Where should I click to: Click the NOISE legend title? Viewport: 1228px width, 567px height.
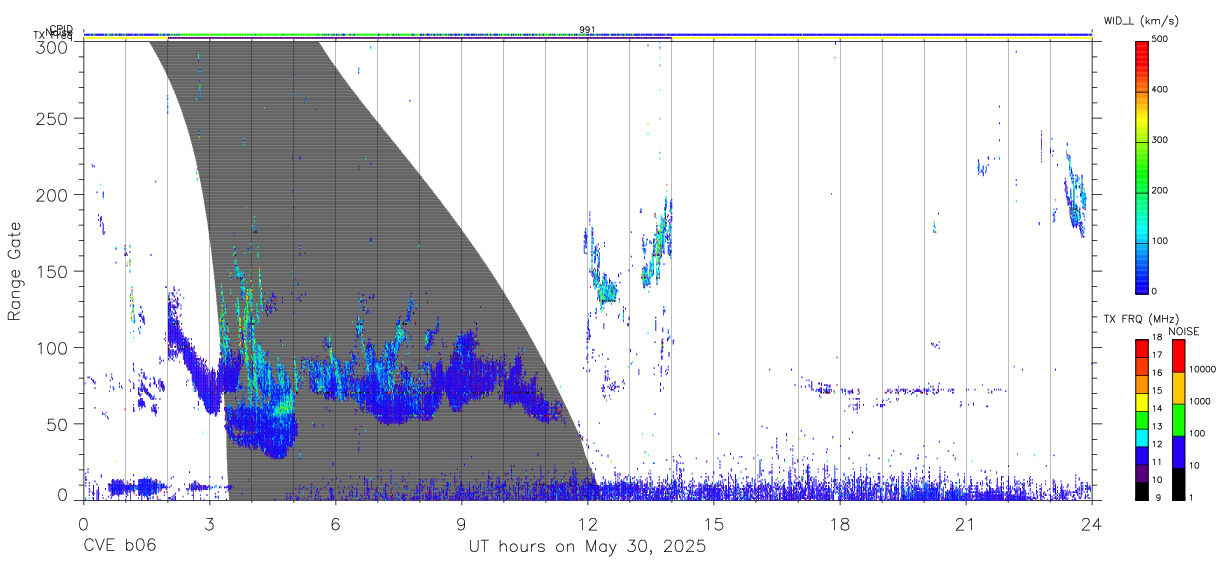coord(1182,331)
